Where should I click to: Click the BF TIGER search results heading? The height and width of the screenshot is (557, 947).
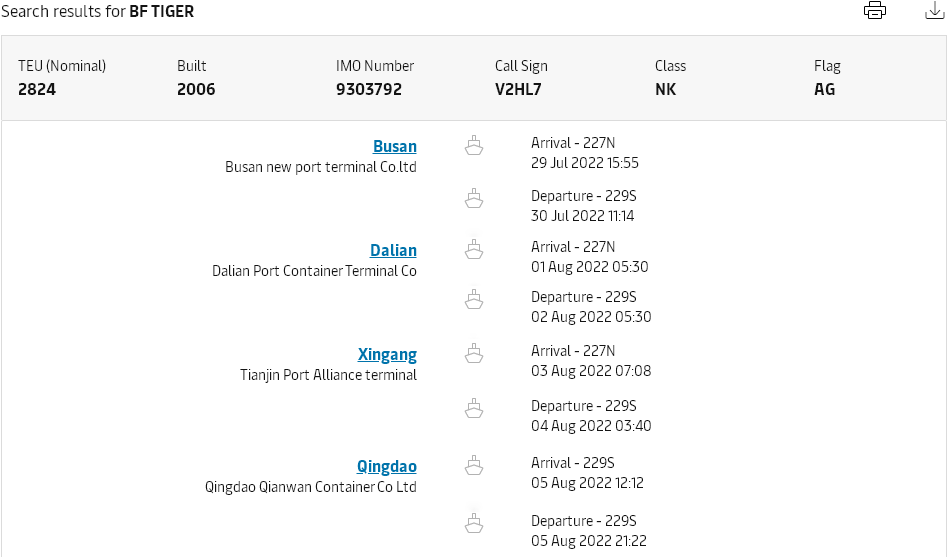click(161, 12)
